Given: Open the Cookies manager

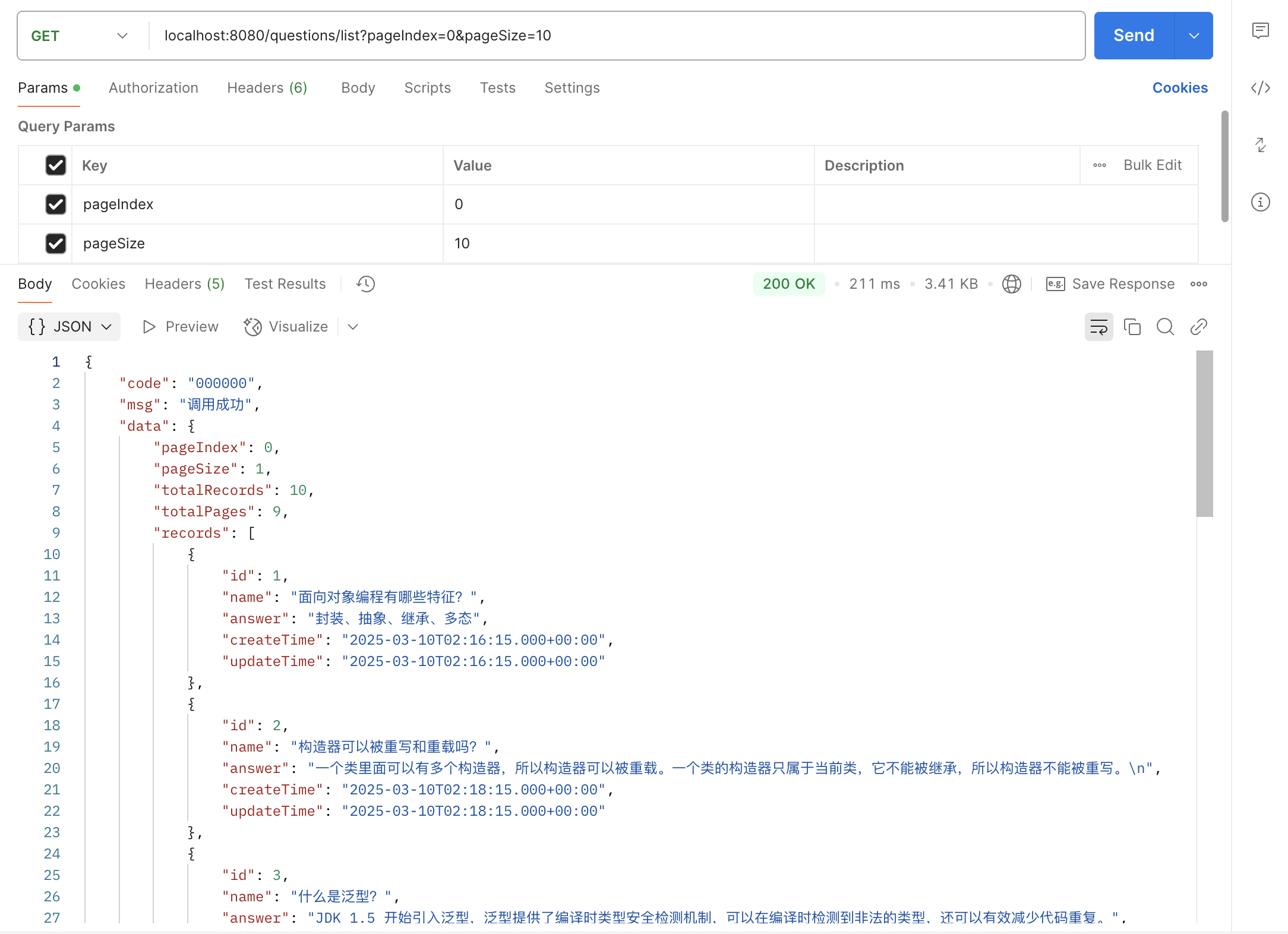Looking at the screenshot, I should [1180, 87].
